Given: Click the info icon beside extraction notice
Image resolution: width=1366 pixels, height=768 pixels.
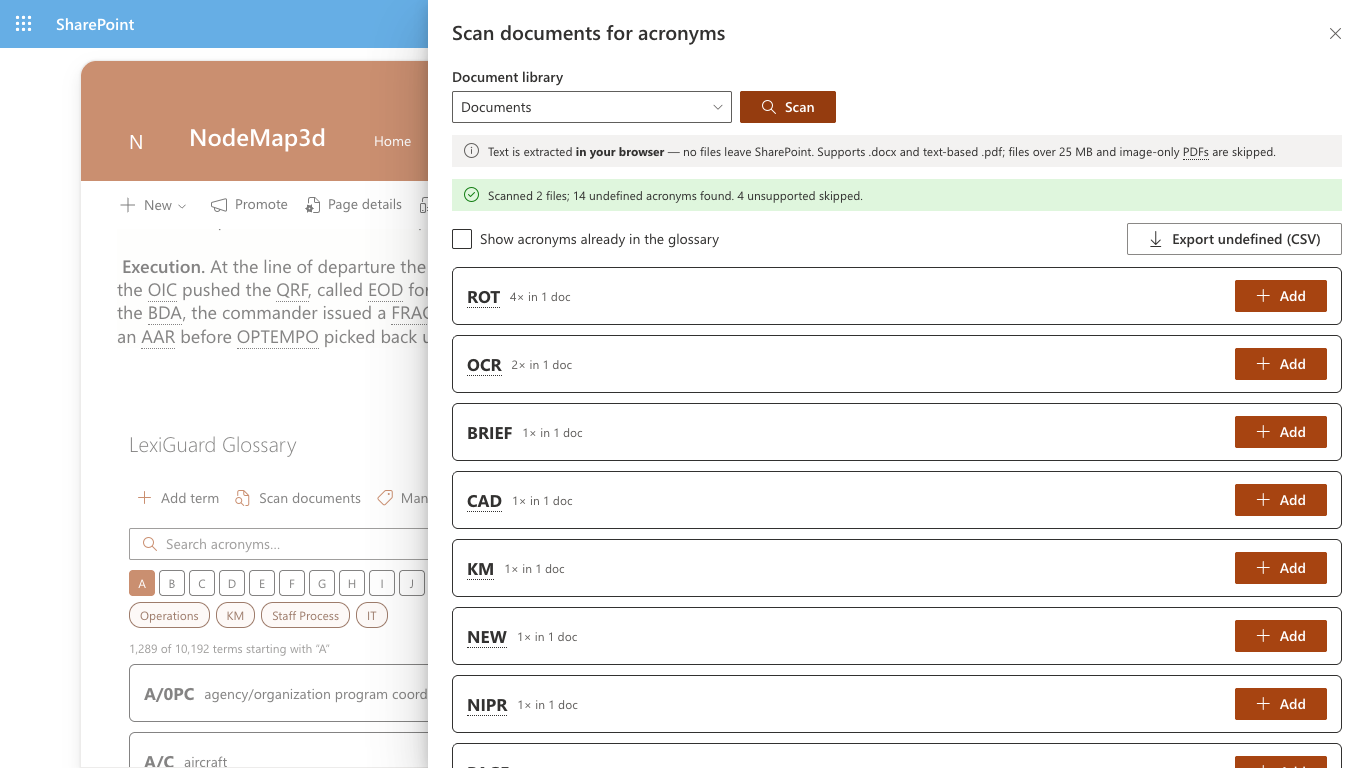Looking at the screenshot, I should pyautogui.click(x=471, y=152).
